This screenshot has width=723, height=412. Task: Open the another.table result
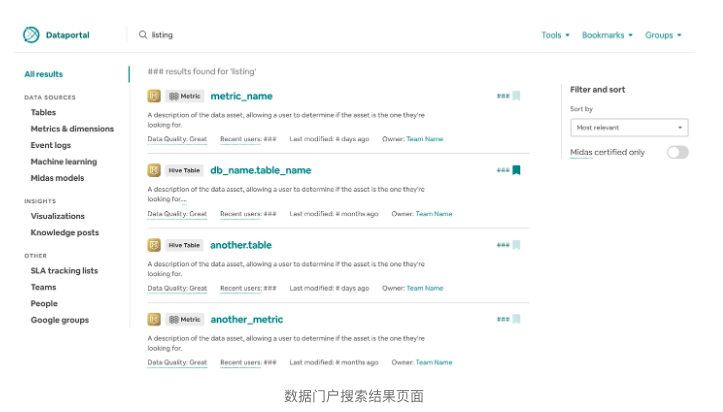coord(241,245)
